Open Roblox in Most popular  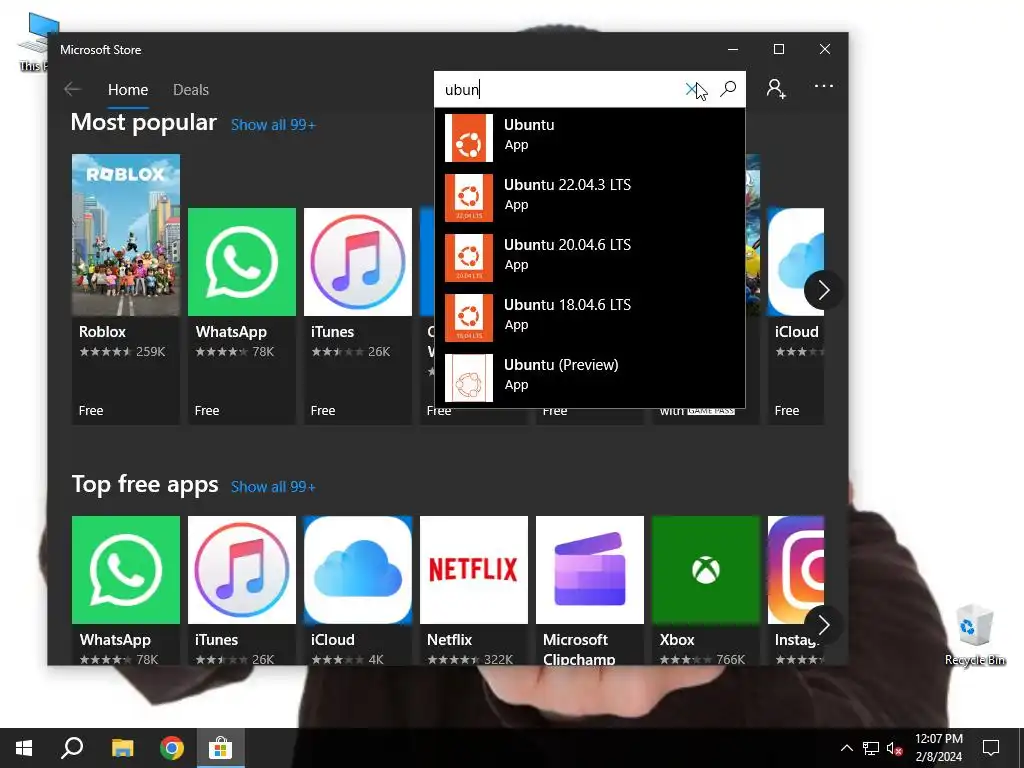tap(126, 289)
